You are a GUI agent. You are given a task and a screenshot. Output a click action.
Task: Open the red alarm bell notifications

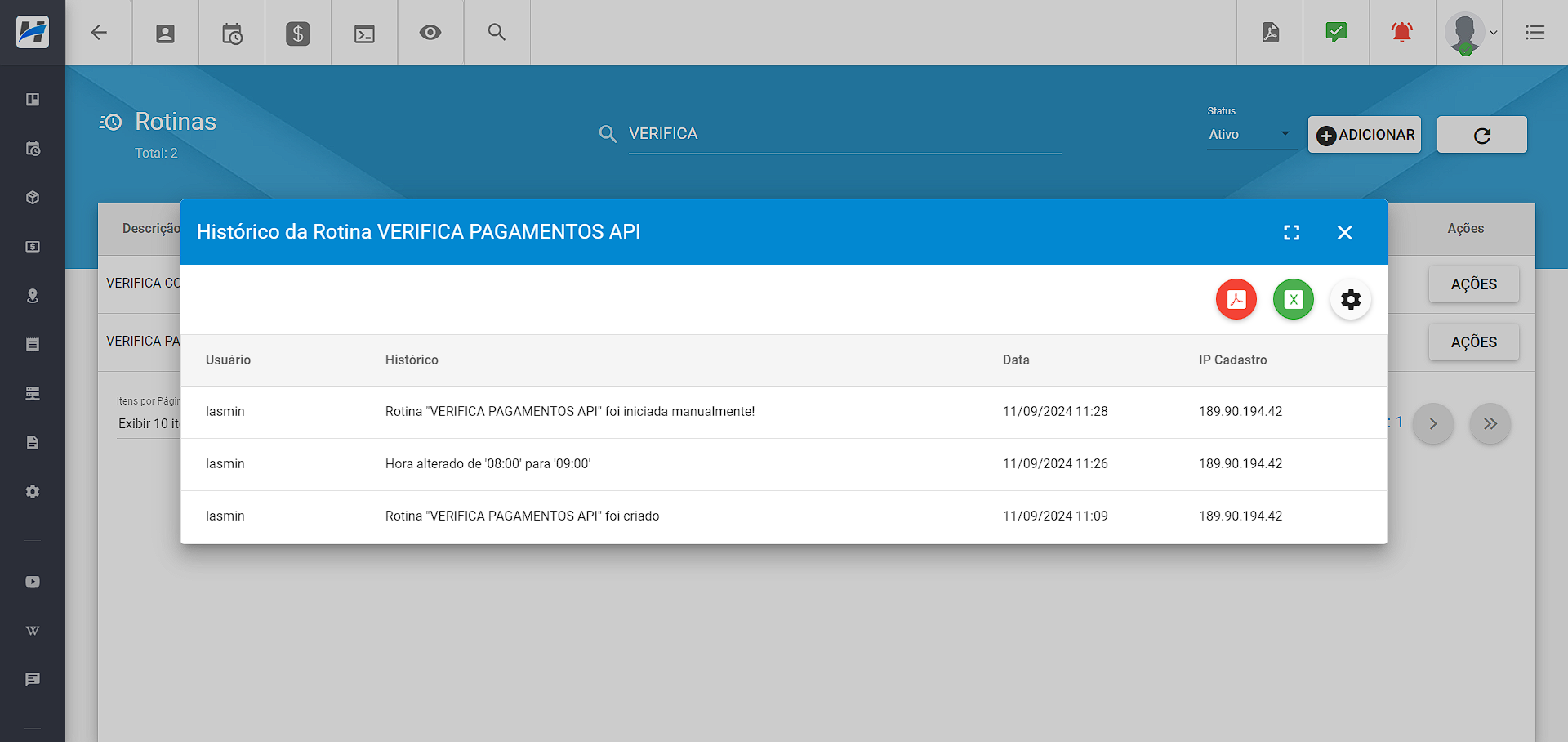click(1402, 33)
